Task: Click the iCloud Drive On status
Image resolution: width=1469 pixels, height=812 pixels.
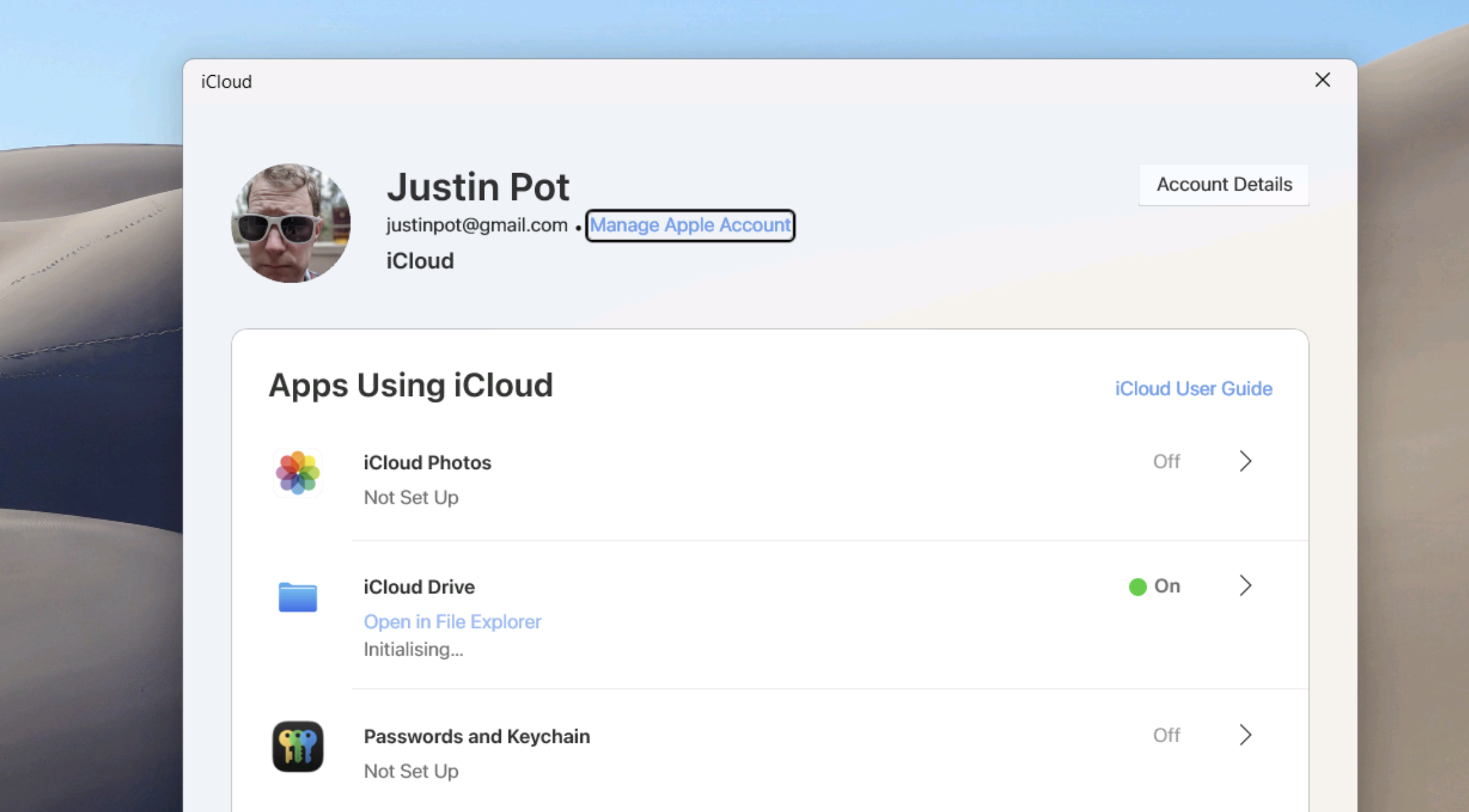Action: 1167,586
